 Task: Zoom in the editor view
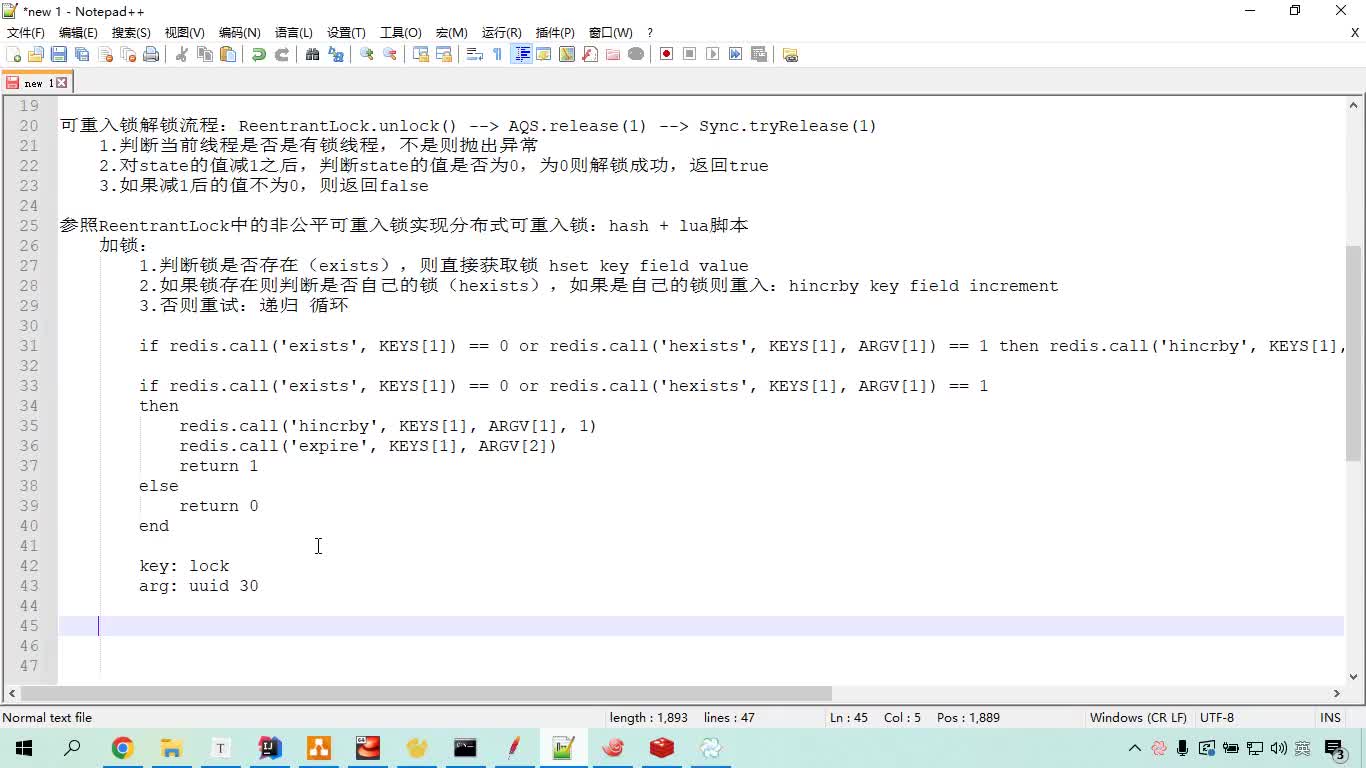pos(367,55)
